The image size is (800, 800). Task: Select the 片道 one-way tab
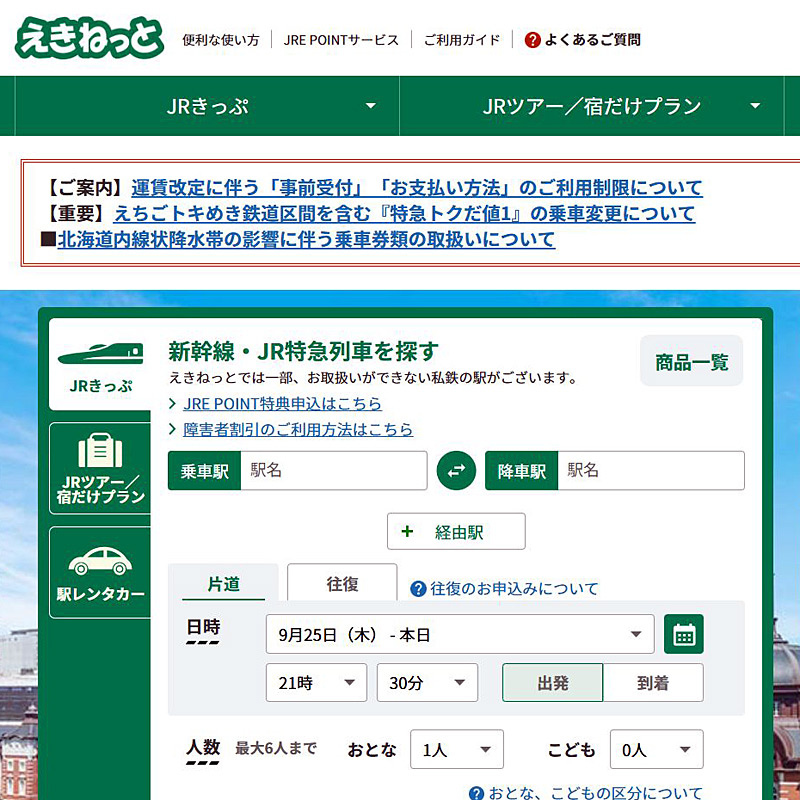[224, 584]
